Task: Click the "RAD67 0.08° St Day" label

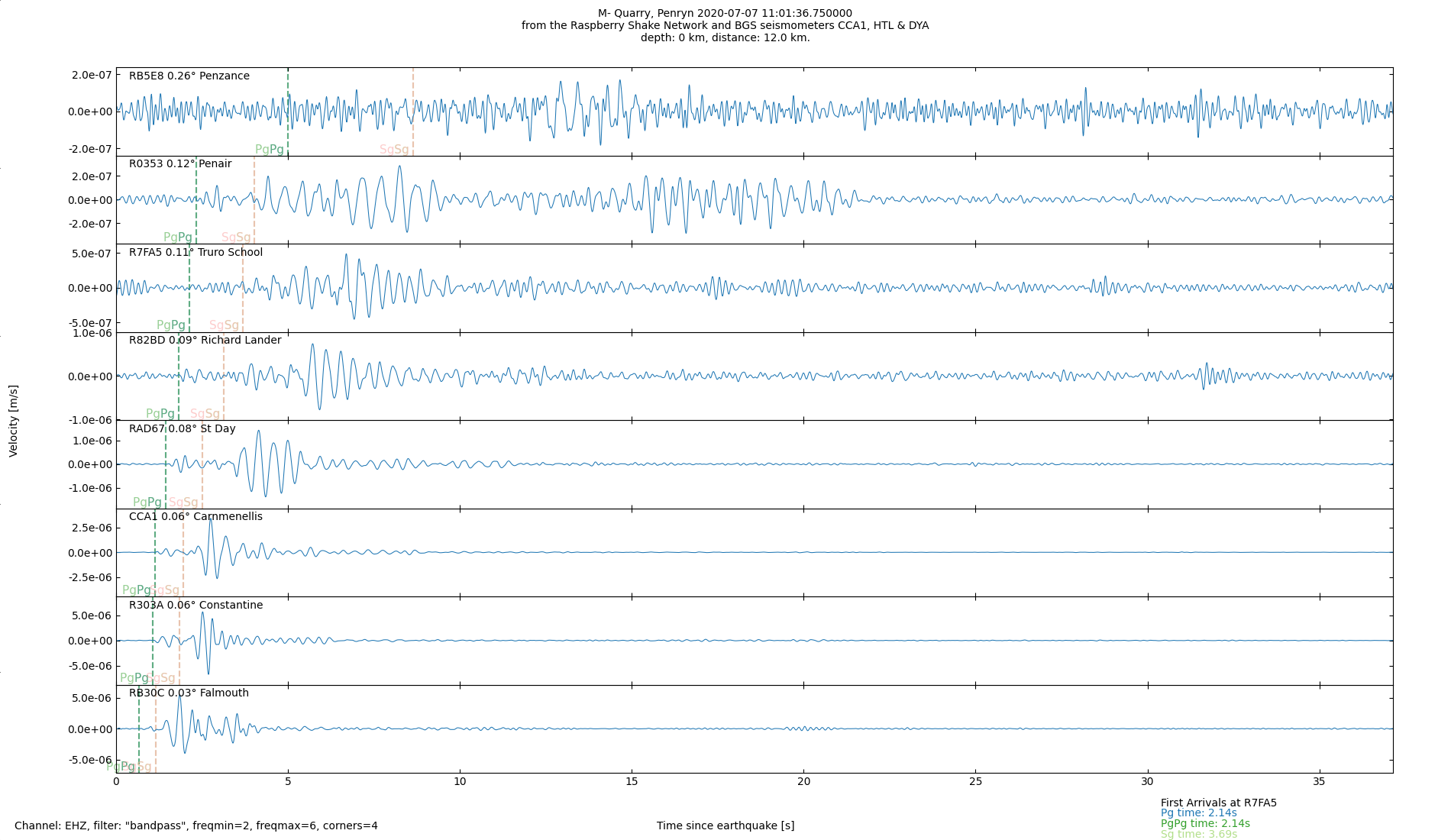Action: 182,428
